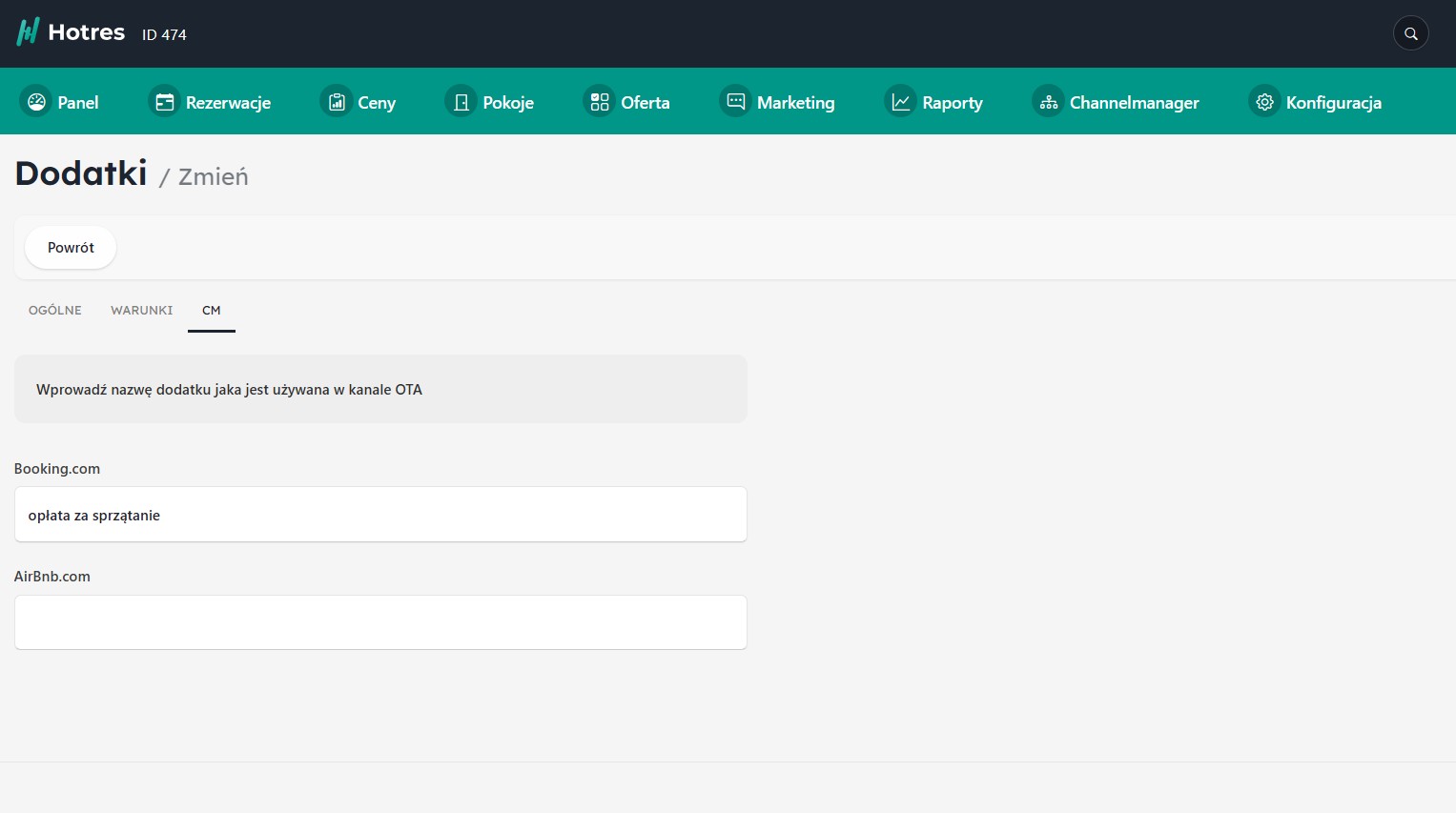Select the Oferta grid icon
This screenshot has height=813, width=1456.
tap(599, 101)
